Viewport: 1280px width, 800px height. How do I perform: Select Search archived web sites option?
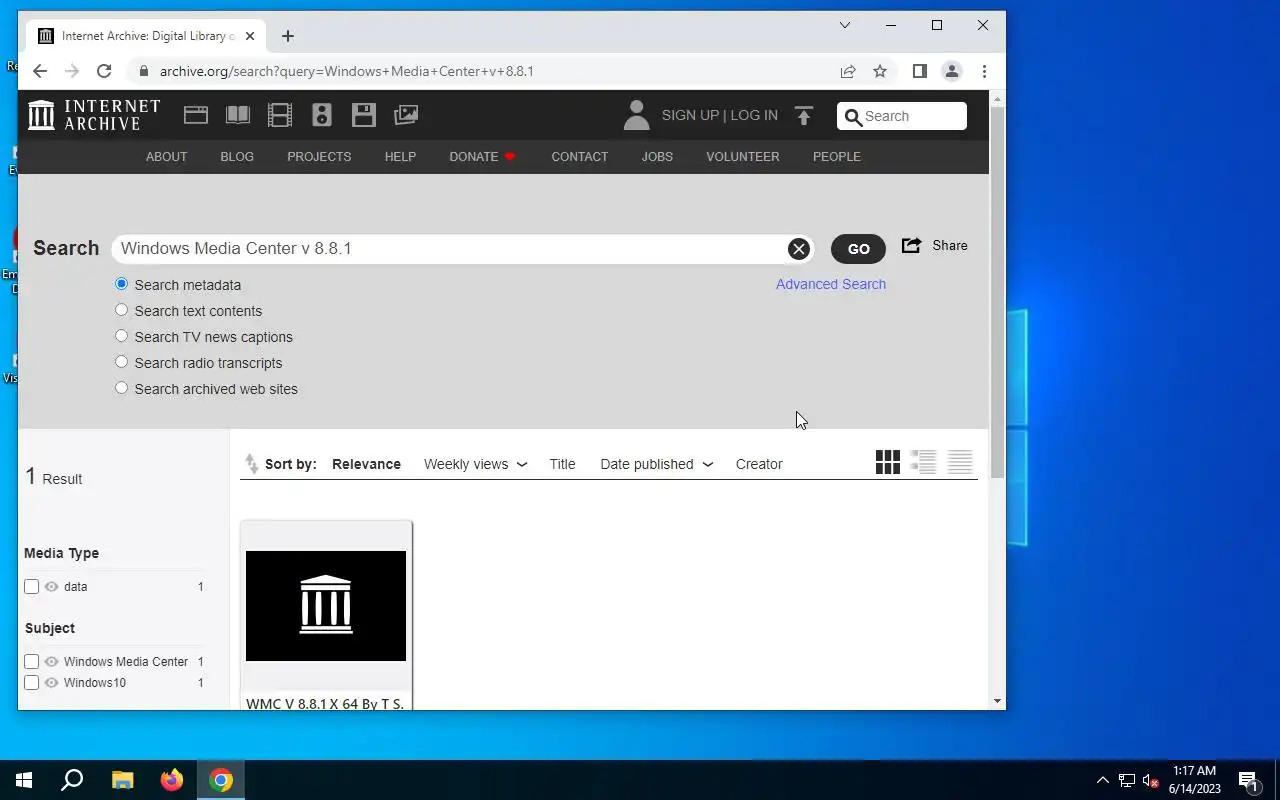tap(122, 388)
